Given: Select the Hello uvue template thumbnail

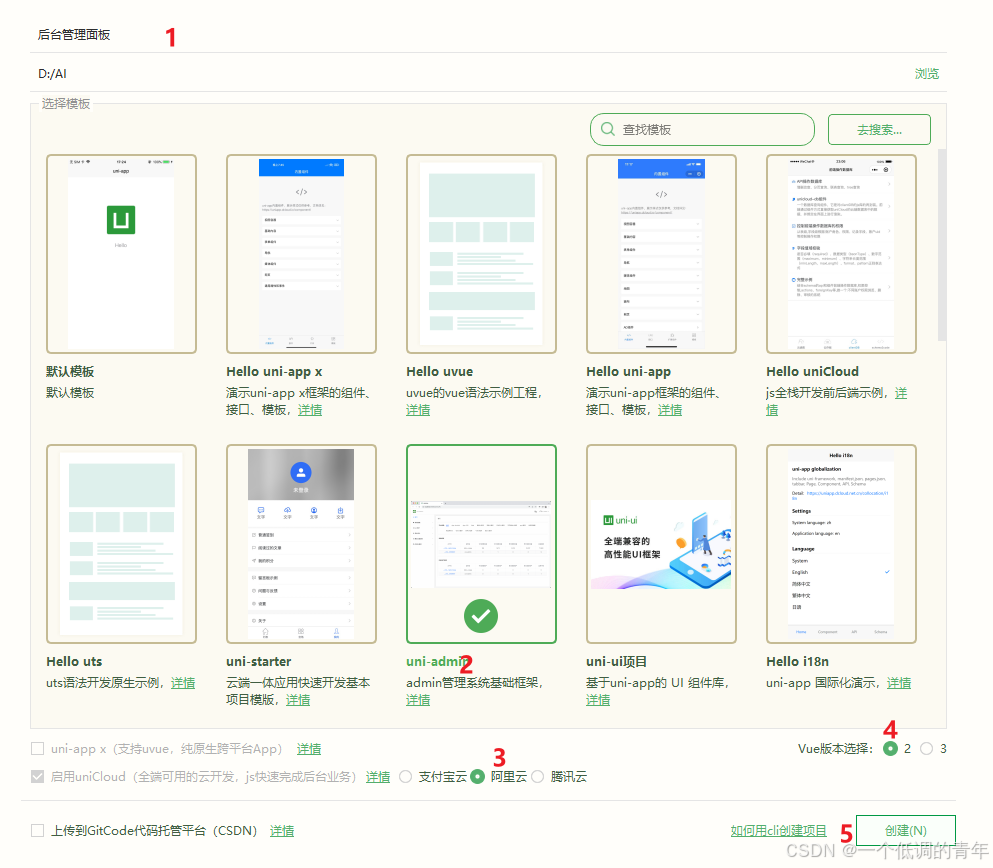Looking at the screenshot, I should point(481,254).
